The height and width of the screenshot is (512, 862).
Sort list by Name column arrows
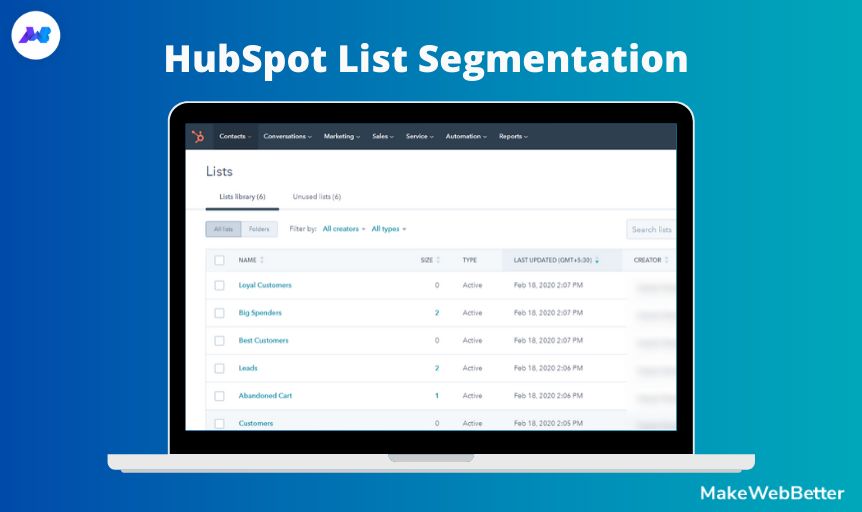click(262, 260)
